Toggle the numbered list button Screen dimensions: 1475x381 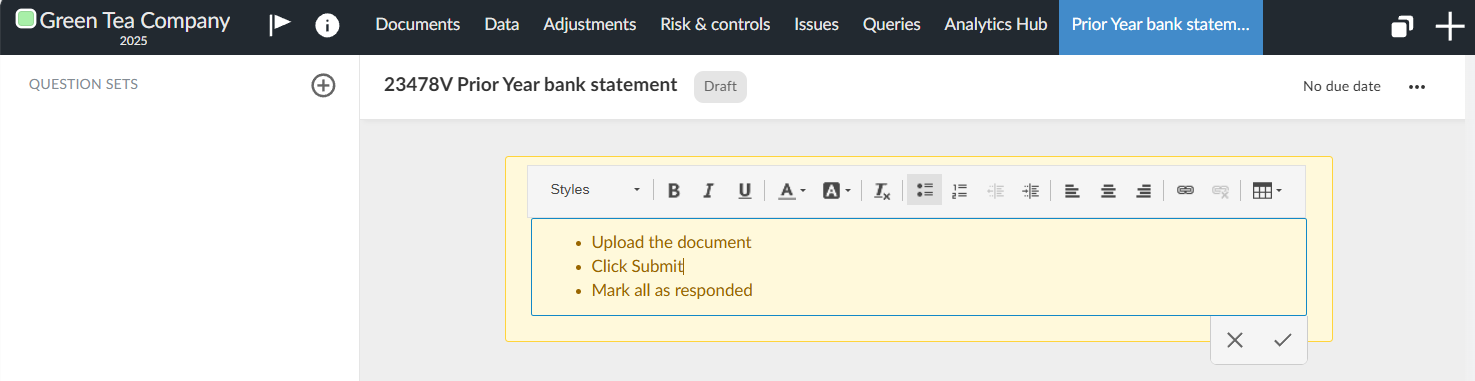click(x=960, y=190)
